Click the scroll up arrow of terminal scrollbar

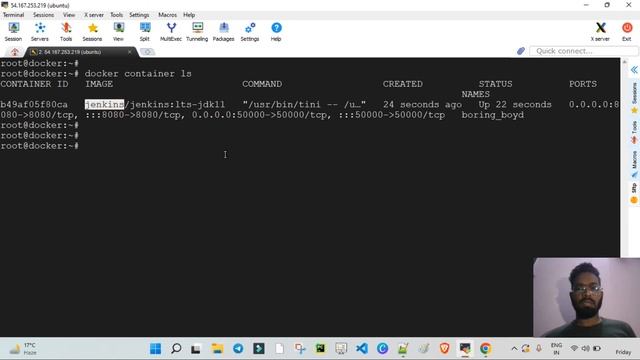tap(624, 62)
